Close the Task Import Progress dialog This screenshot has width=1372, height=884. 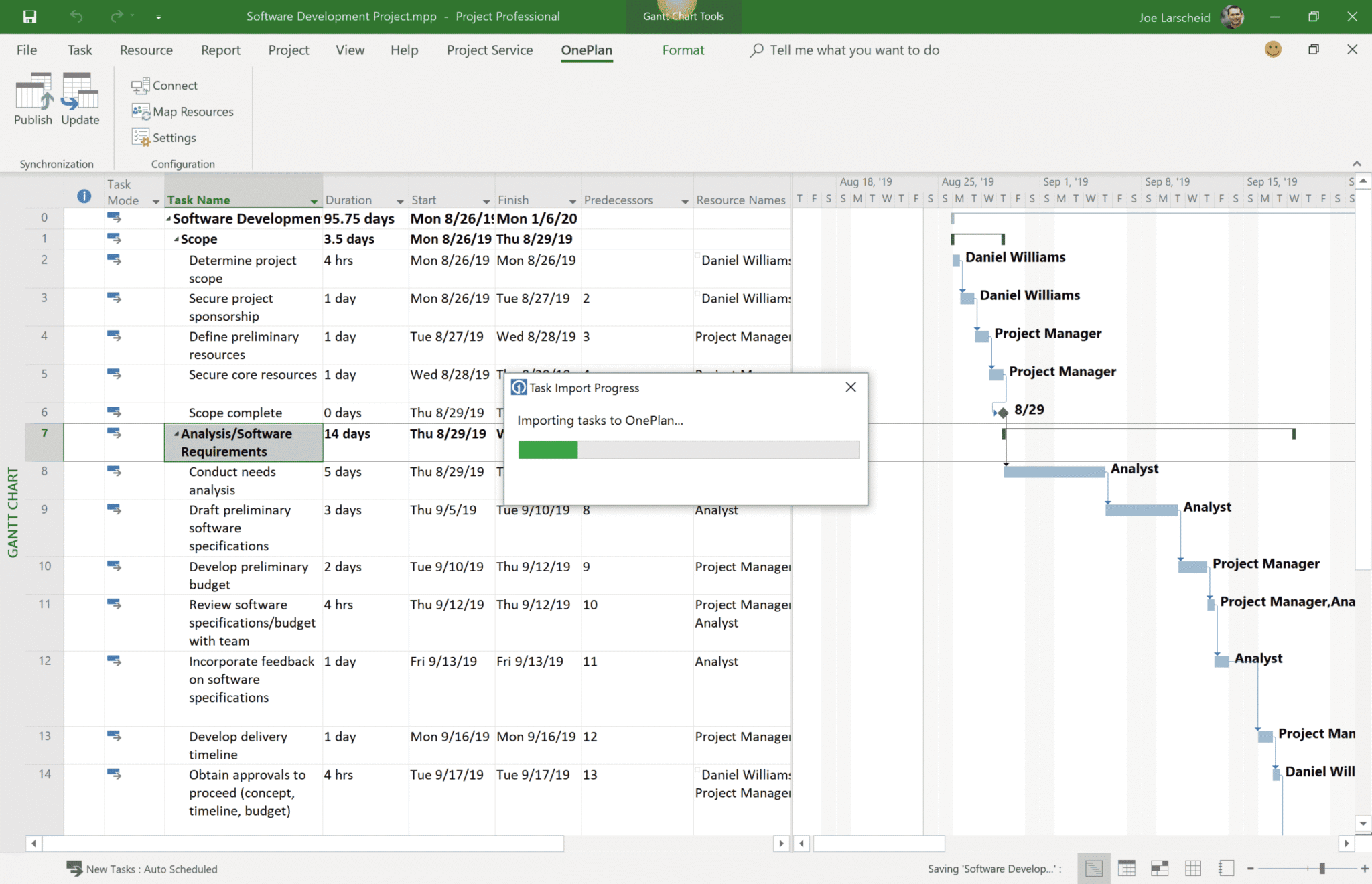coord(851,387)
